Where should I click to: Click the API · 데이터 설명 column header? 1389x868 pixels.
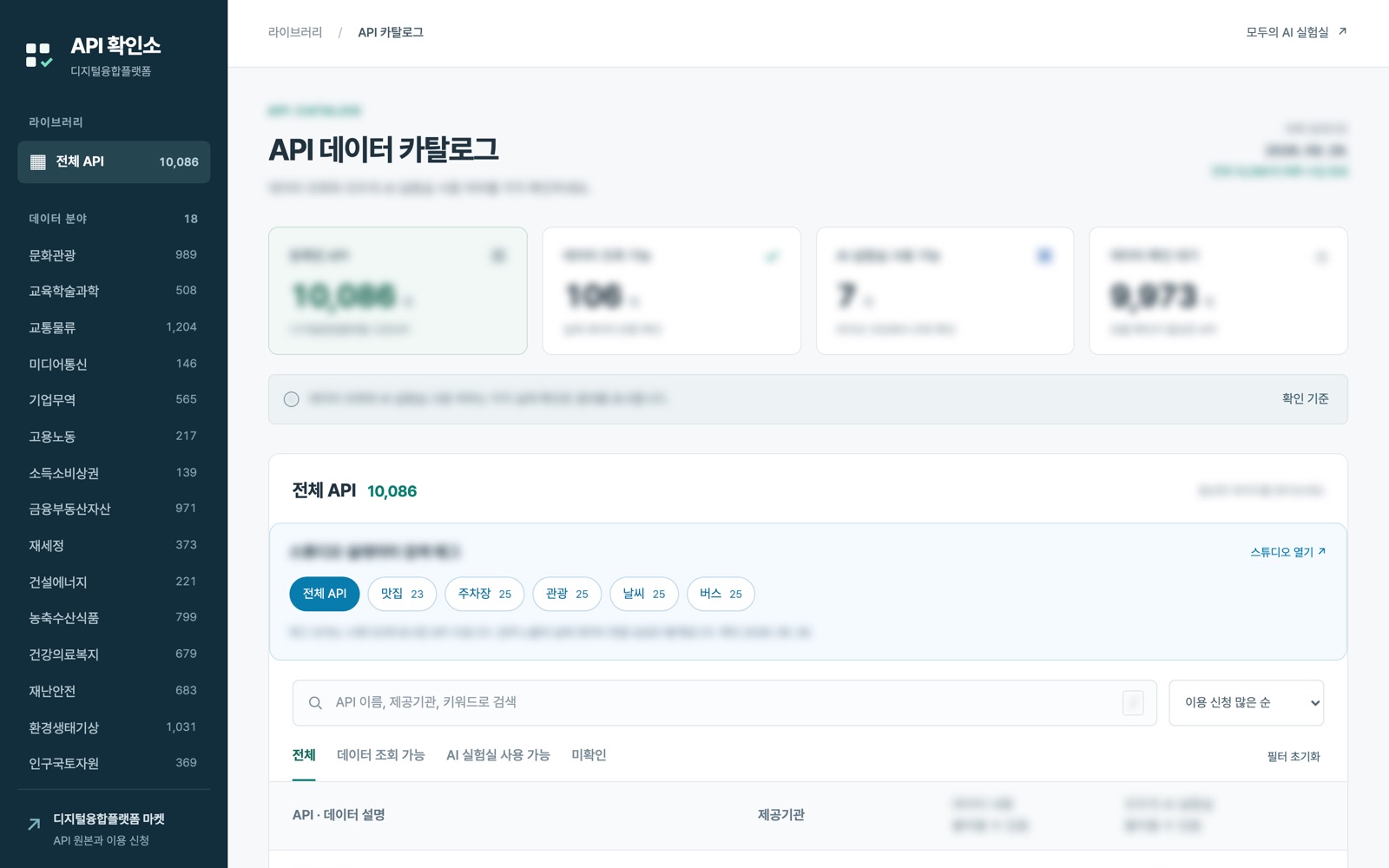339,815
